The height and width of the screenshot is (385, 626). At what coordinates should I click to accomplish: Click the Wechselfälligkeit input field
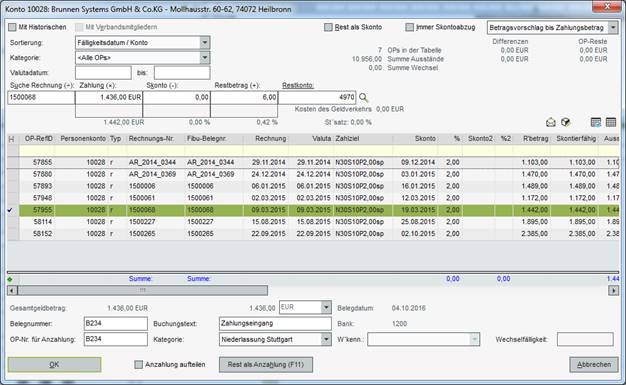coord(585,339)
